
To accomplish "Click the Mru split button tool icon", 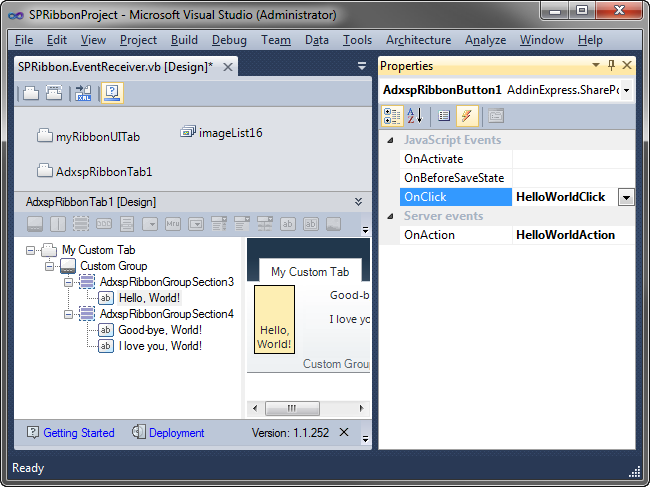I will coord(173,224).
